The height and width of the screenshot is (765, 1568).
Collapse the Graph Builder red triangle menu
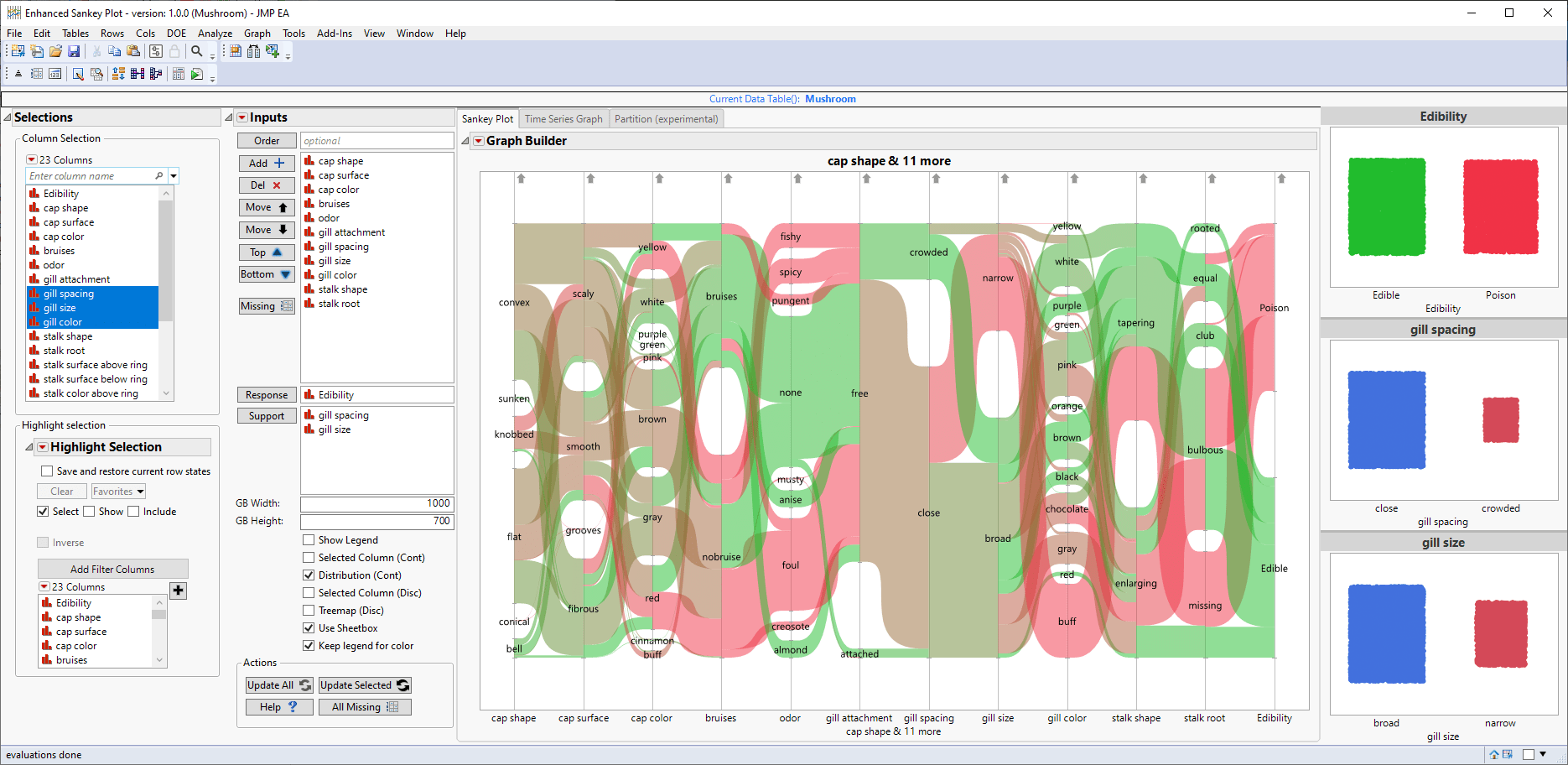click(x=479, y=141)
